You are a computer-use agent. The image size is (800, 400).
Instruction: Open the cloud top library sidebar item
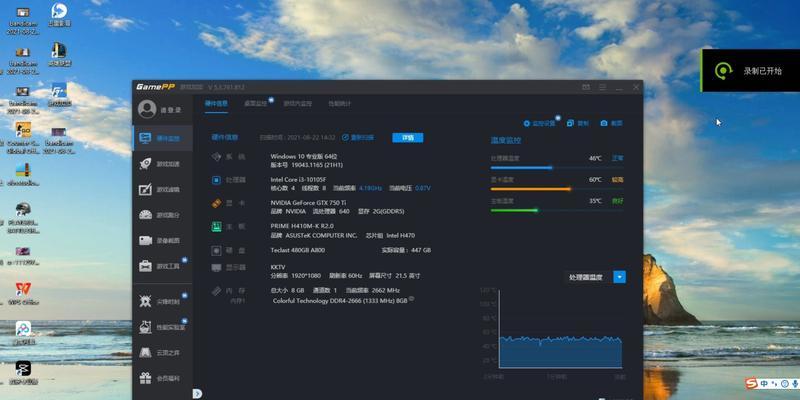(162, 353)
